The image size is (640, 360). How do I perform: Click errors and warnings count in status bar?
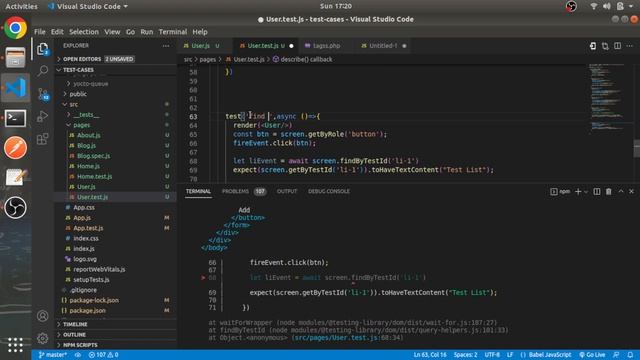tap(104, 355)
